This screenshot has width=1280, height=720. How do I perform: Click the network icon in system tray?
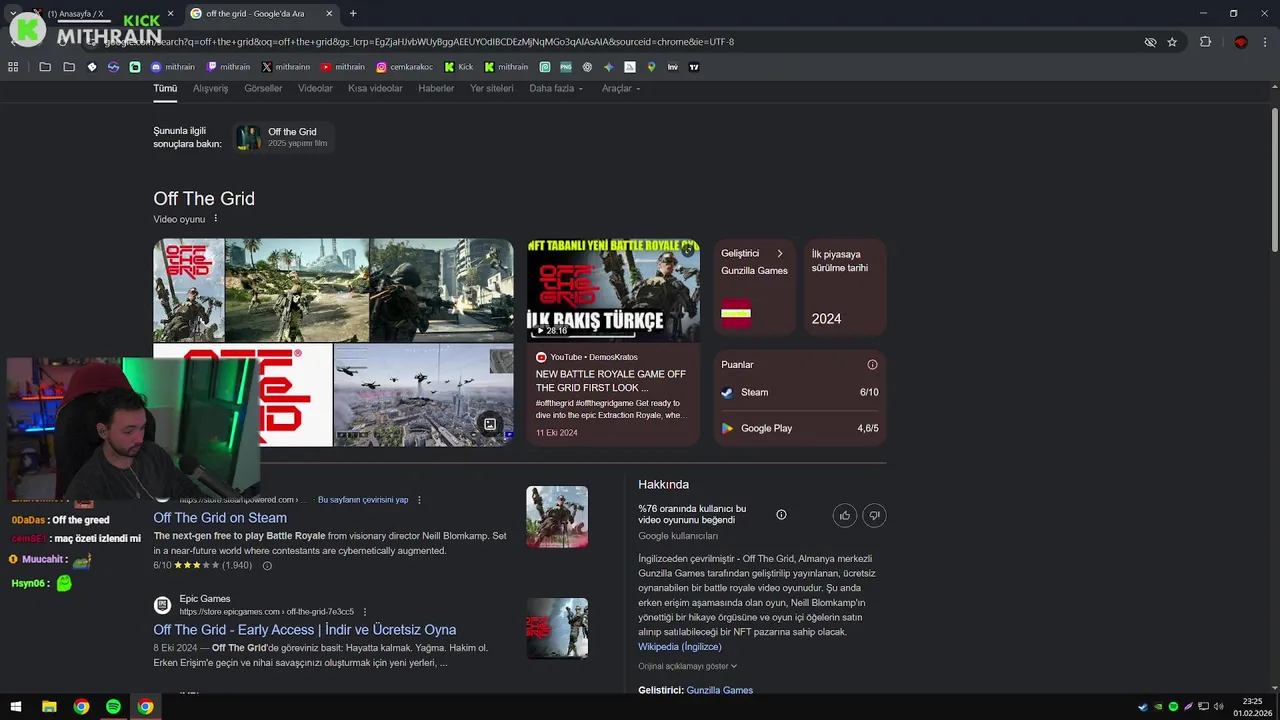click(1203, 707)
